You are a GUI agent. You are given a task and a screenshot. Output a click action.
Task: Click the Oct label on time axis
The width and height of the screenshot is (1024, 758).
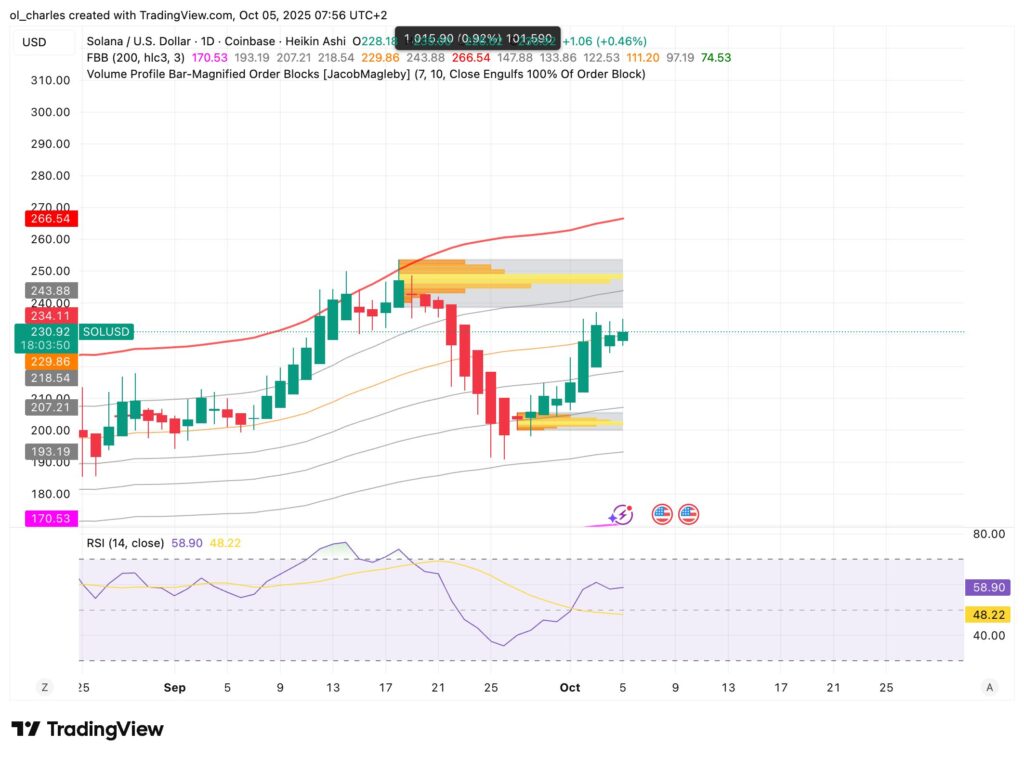click(570, 688)
